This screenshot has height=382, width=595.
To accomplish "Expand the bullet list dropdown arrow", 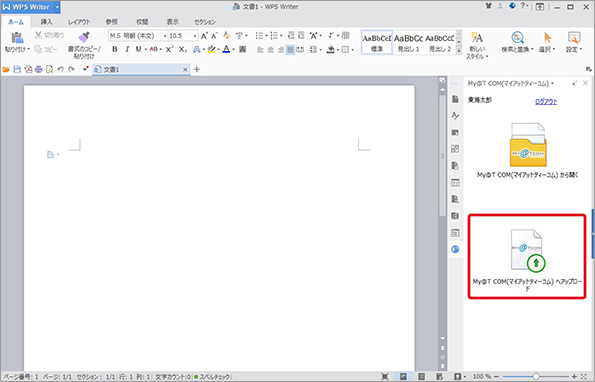I will point(266,36).
